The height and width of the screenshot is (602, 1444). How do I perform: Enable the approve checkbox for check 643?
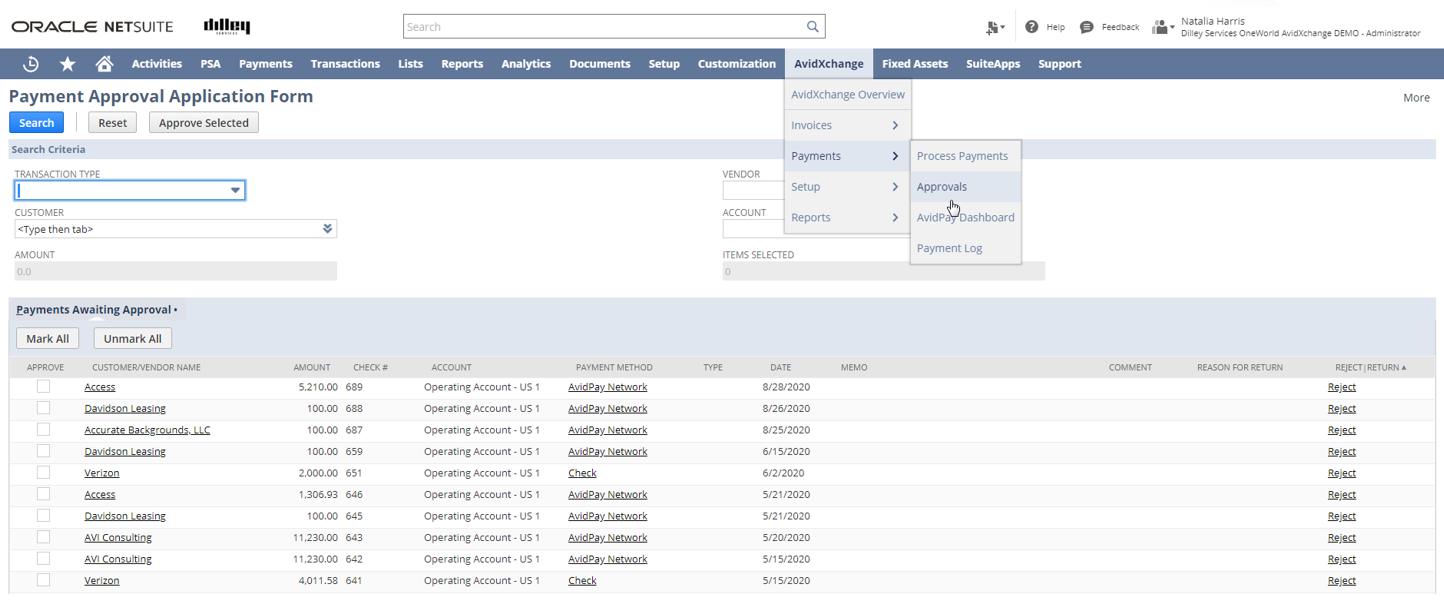[x=43, y=537]
